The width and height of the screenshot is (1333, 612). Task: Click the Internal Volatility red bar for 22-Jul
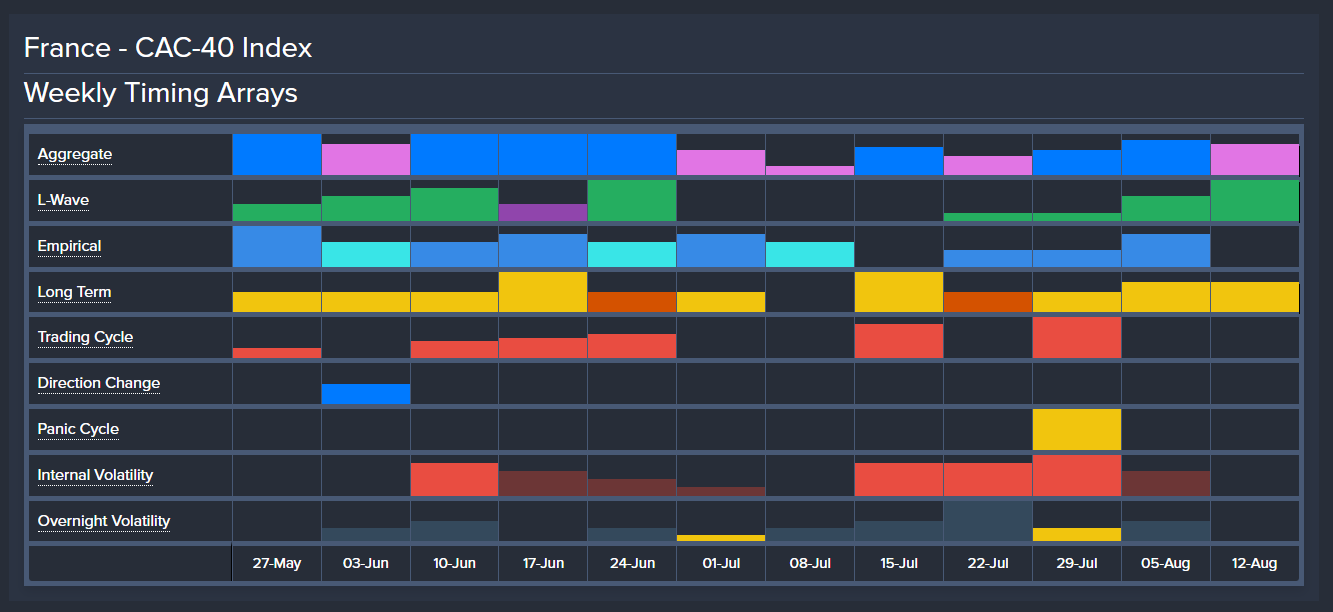tap(988, 479)
